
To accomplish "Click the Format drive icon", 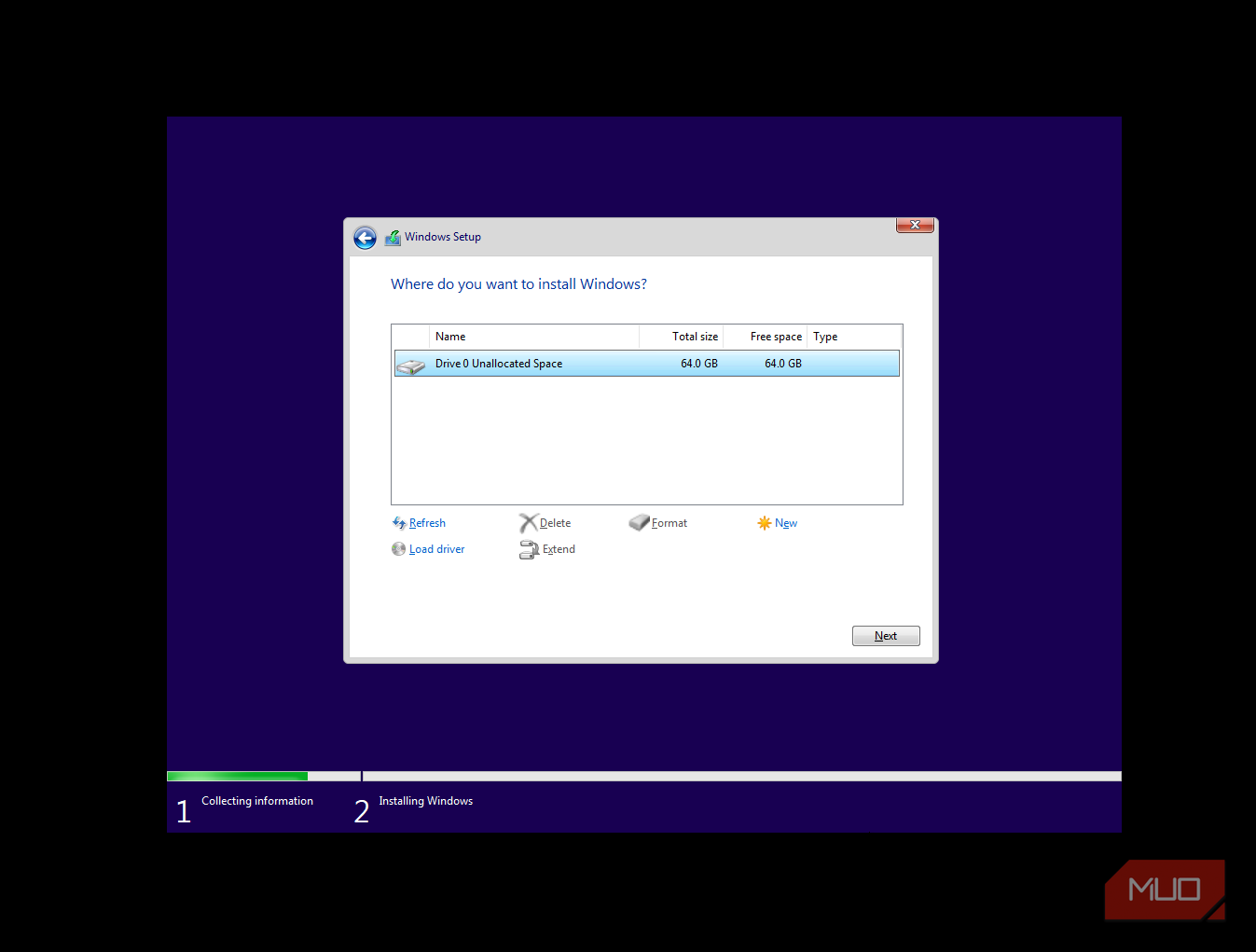I will [x=639, y=522].
